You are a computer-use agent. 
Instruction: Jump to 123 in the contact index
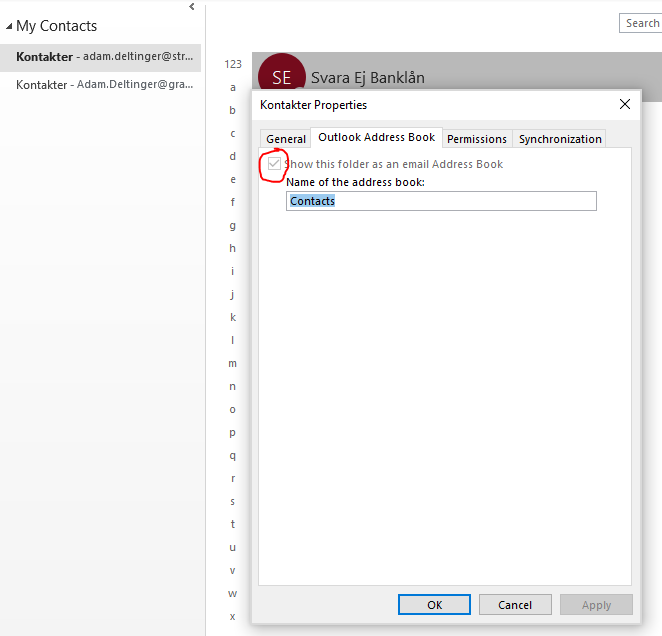[233, 64]
